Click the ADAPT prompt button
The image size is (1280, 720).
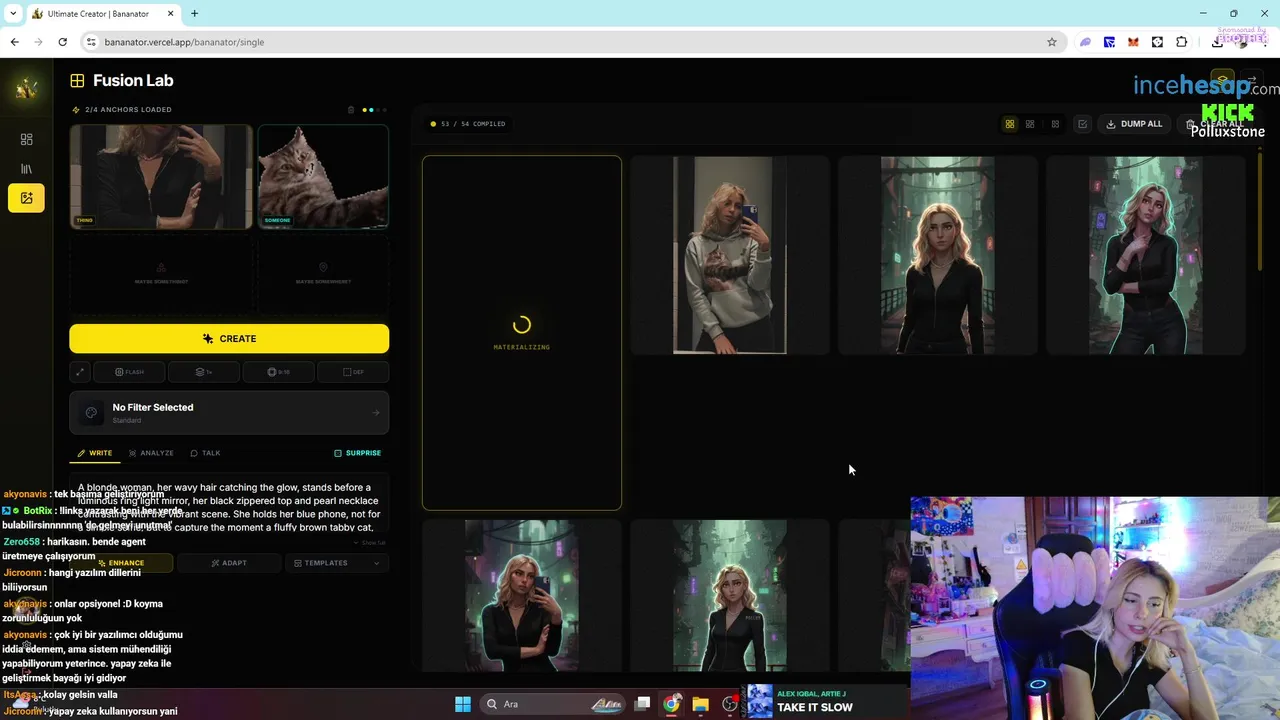pos(229,563)
